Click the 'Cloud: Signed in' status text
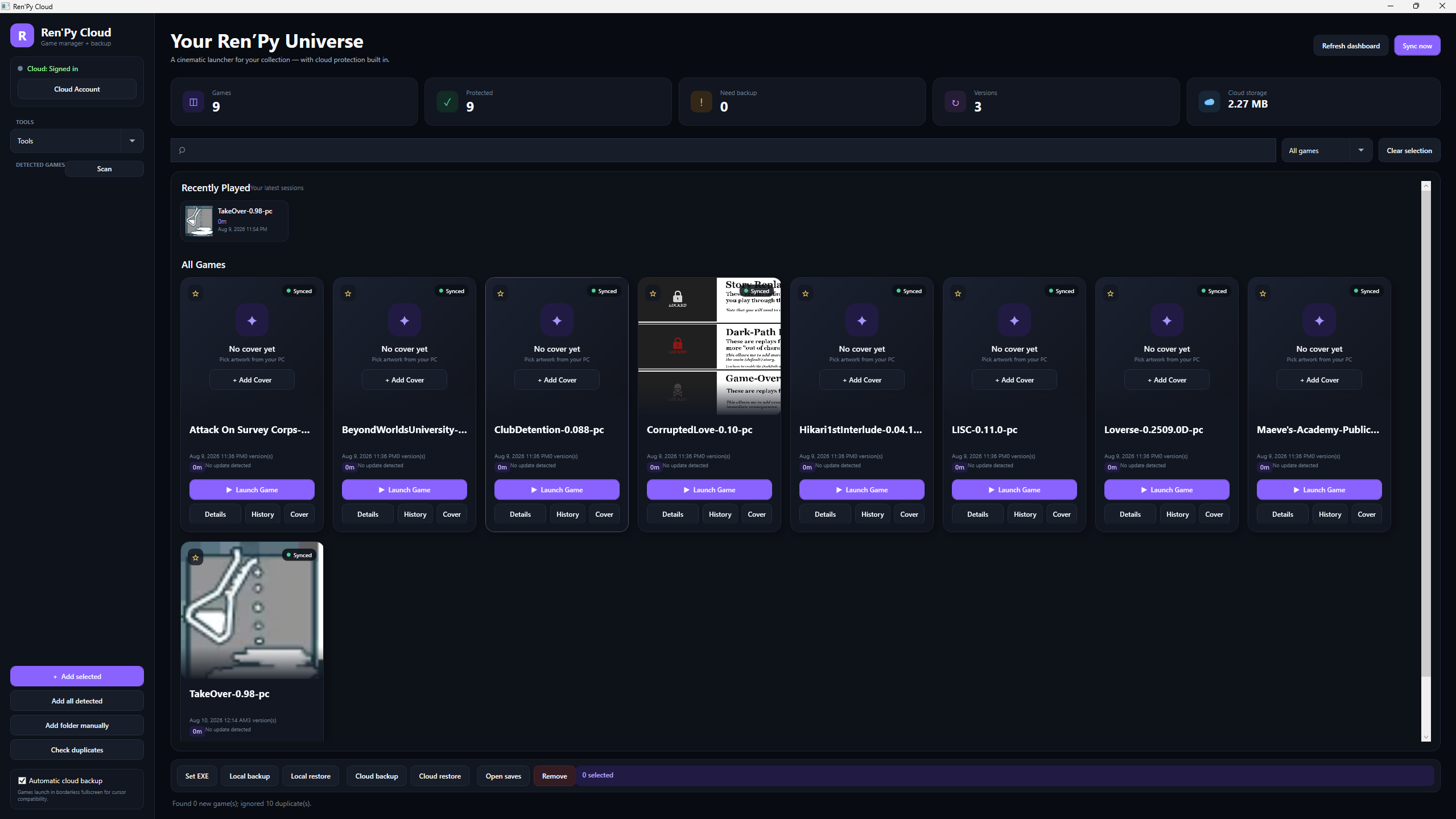Image resolution: width=1456 pixels, height=819 pixels. tap(52, 69)
